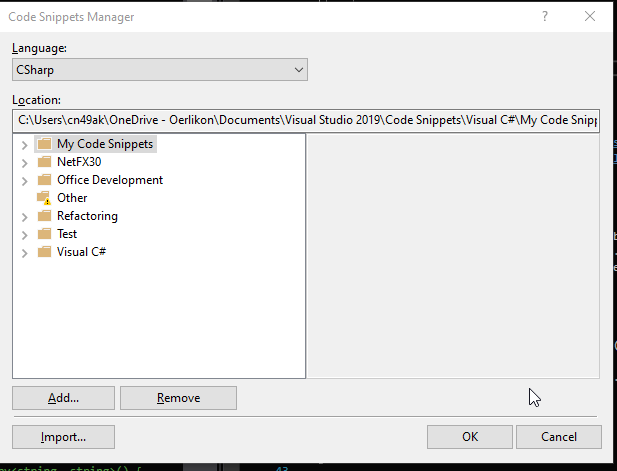617x471 pixels.
Task: Confirm with the OK button
Action: 469,437
